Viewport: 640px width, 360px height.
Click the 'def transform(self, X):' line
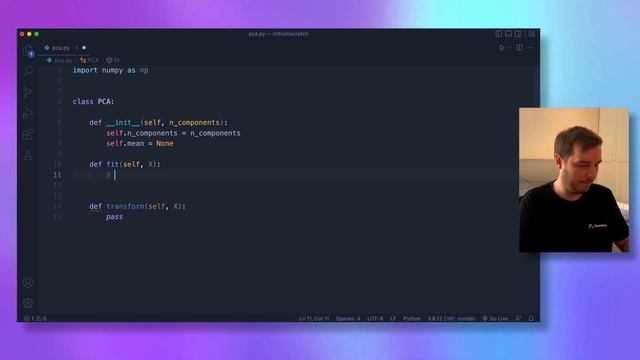pos(138,206)
